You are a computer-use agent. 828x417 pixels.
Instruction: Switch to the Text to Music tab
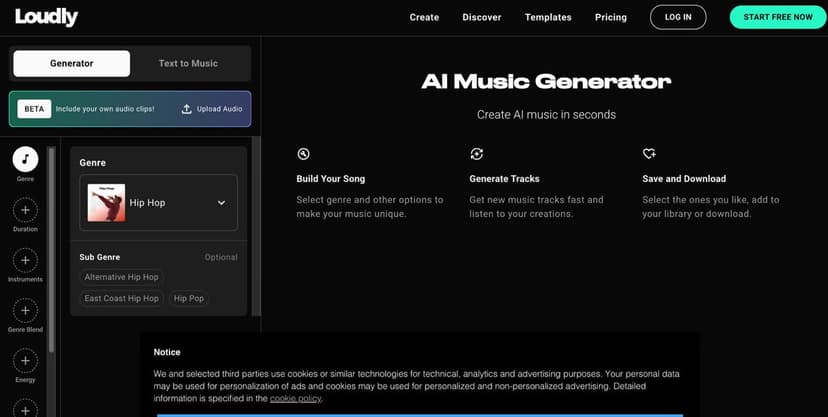188,63
